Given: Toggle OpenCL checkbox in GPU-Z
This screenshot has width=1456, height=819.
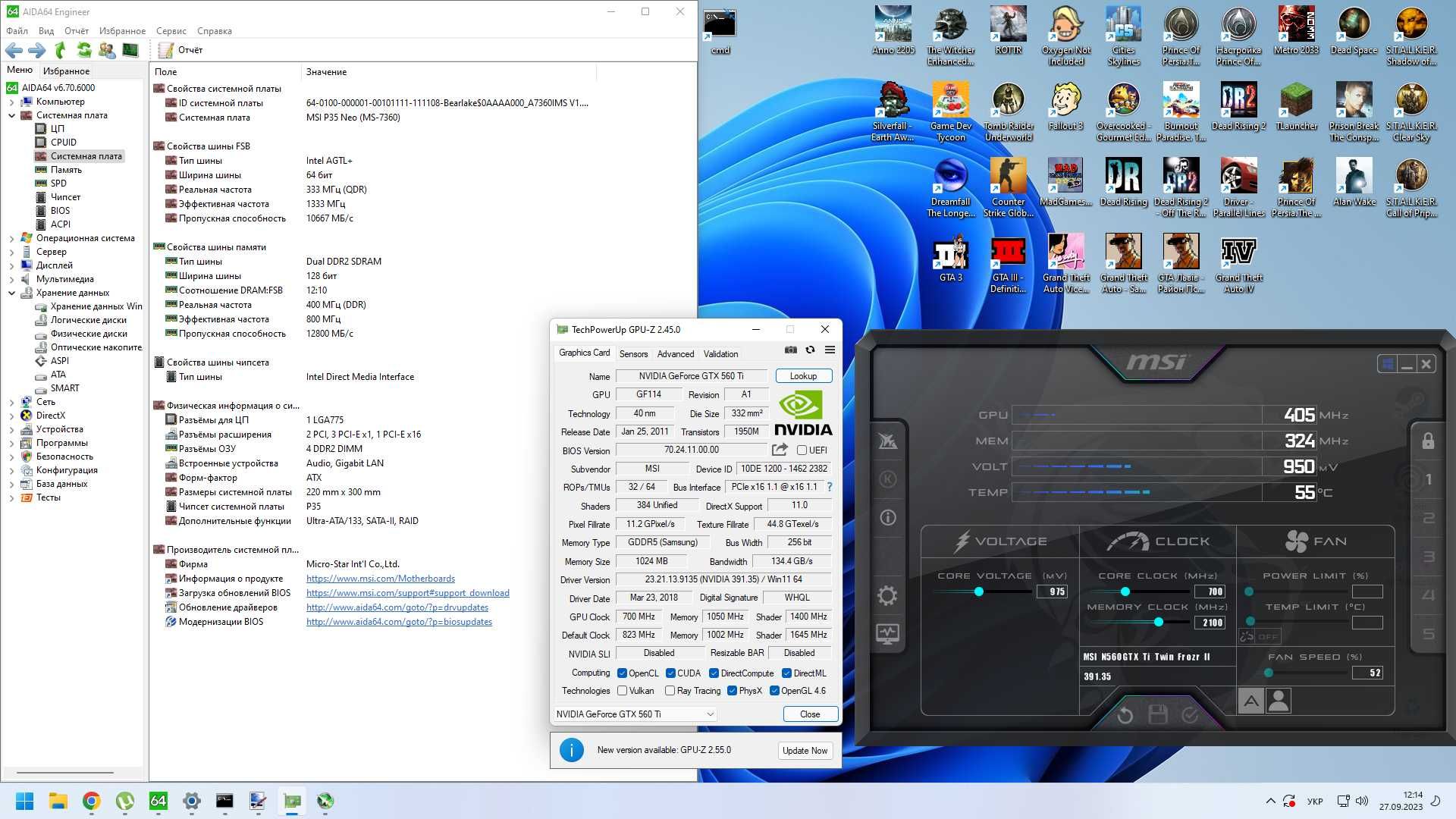Looking at the screenshot, I should pyautogui.click(x=622, y=673).
